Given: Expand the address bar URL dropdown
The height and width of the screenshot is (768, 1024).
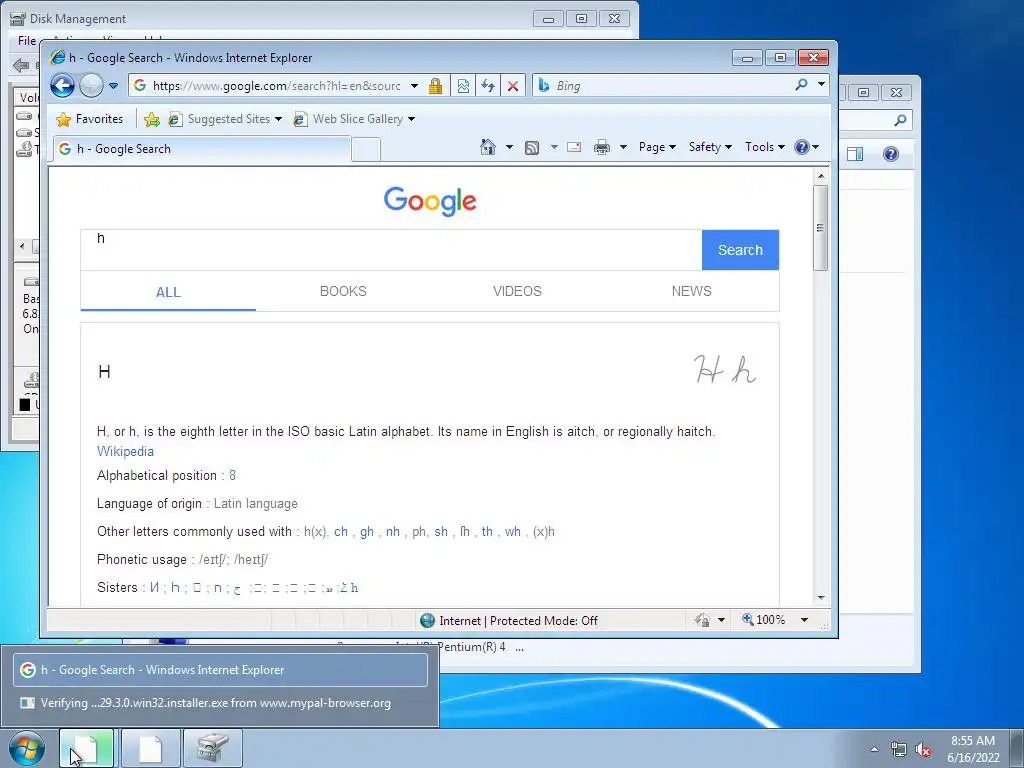Looking at the screenshot, I should (414, 86).
